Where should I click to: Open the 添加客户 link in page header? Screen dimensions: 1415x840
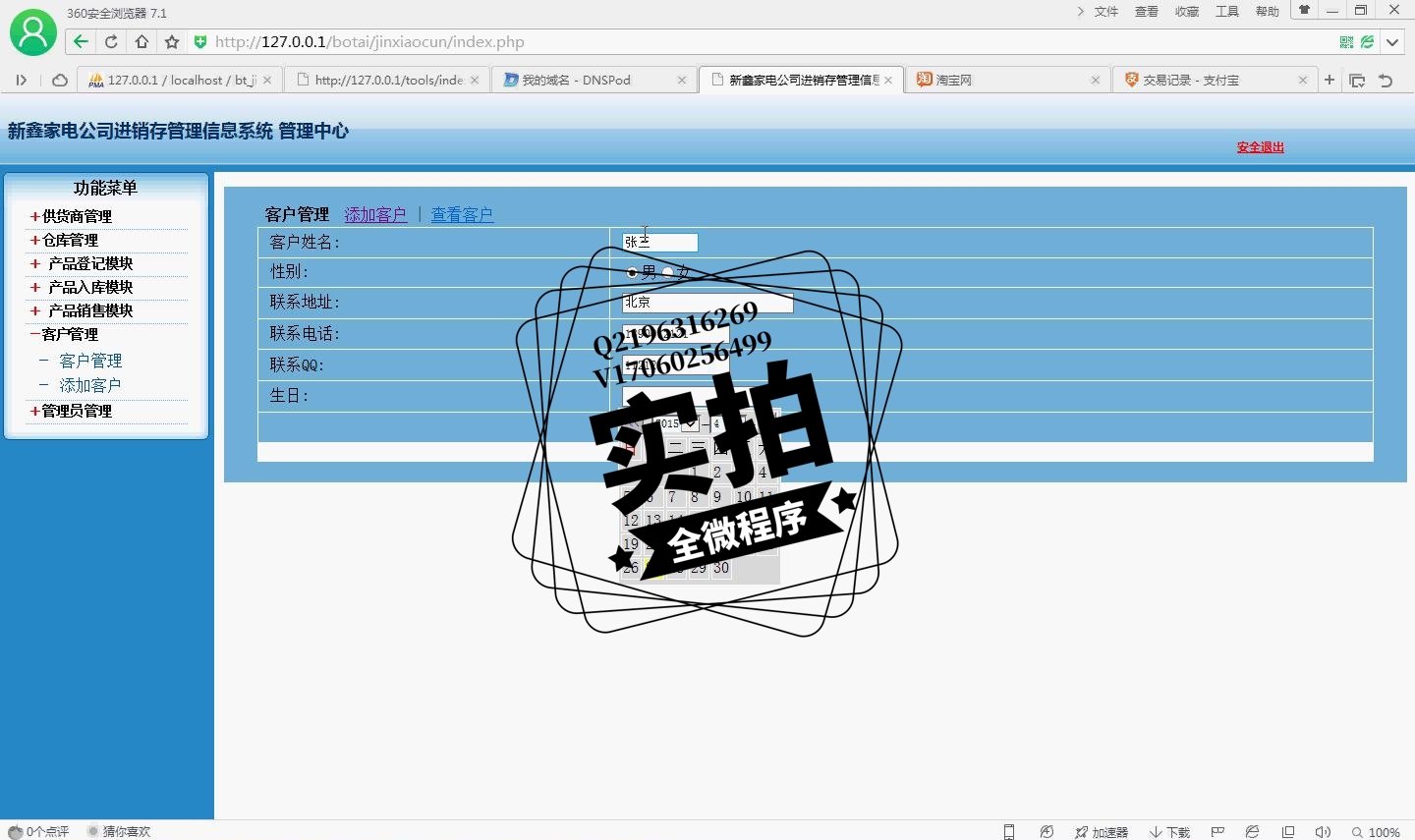coord(375,214)
